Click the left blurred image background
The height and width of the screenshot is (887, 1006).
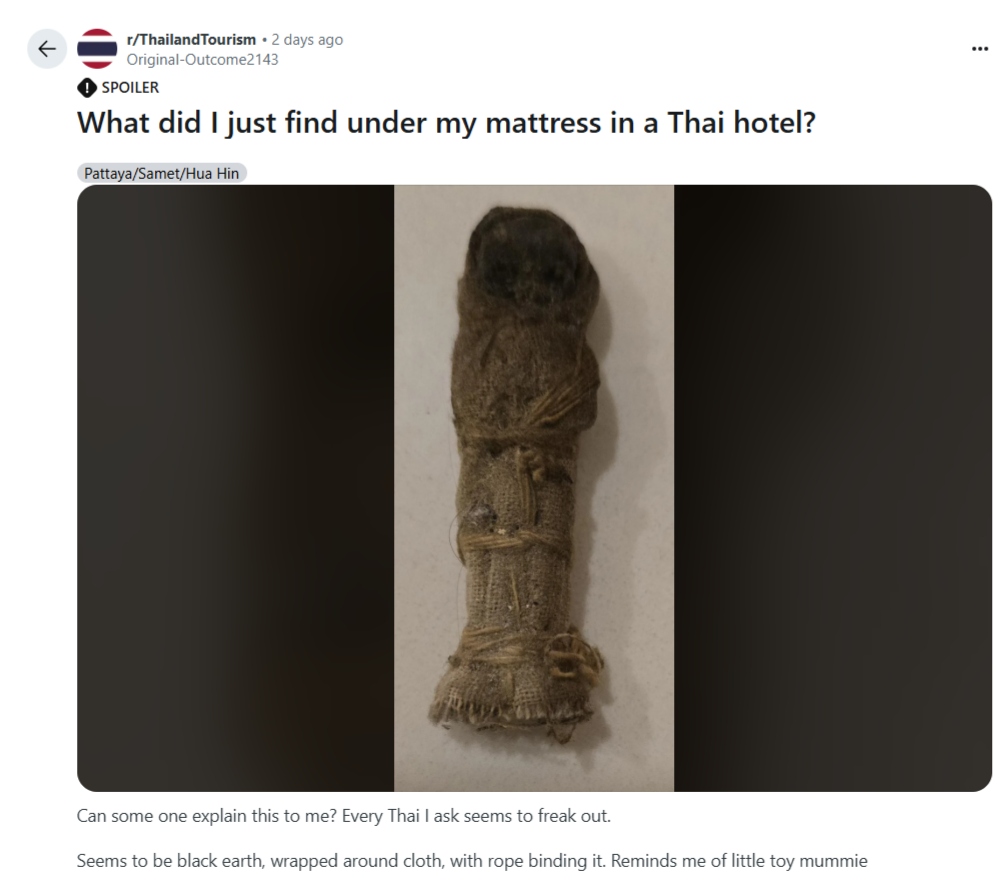click(235, 488)
